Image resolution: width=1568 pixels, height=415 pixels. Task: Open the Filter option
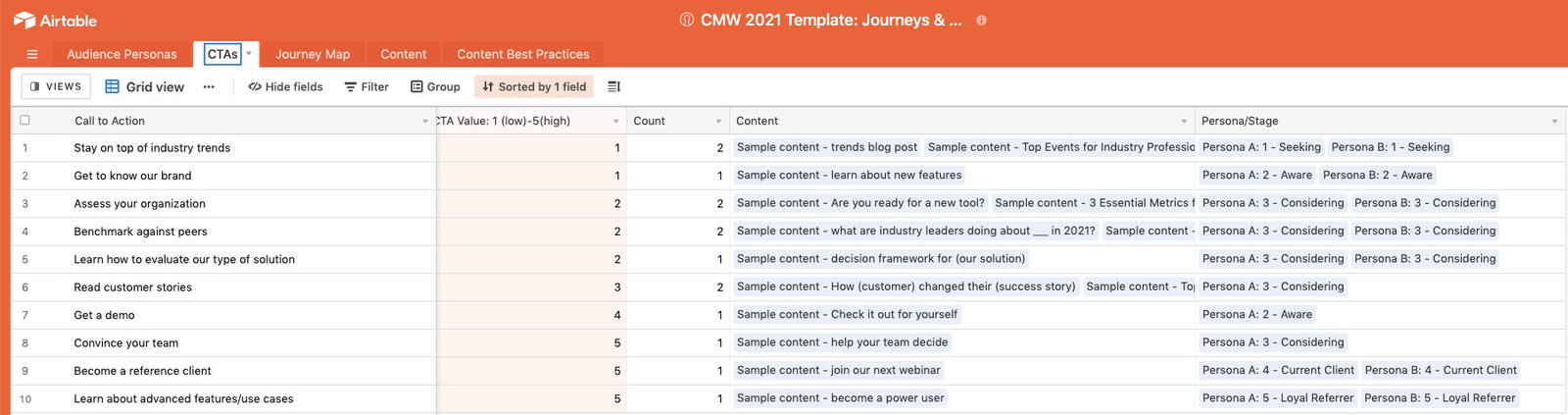pyautogui.click(x=367, y=86)
